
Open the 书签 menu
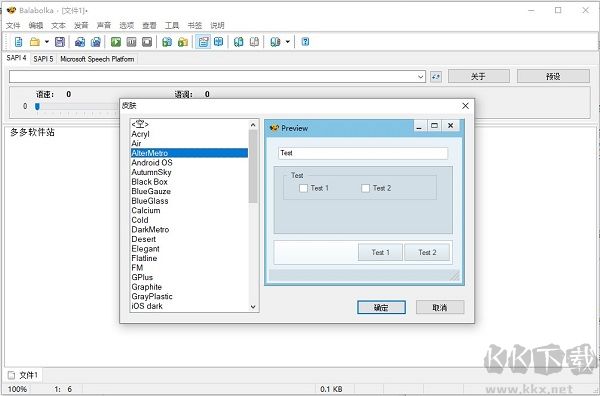(194, 25)
